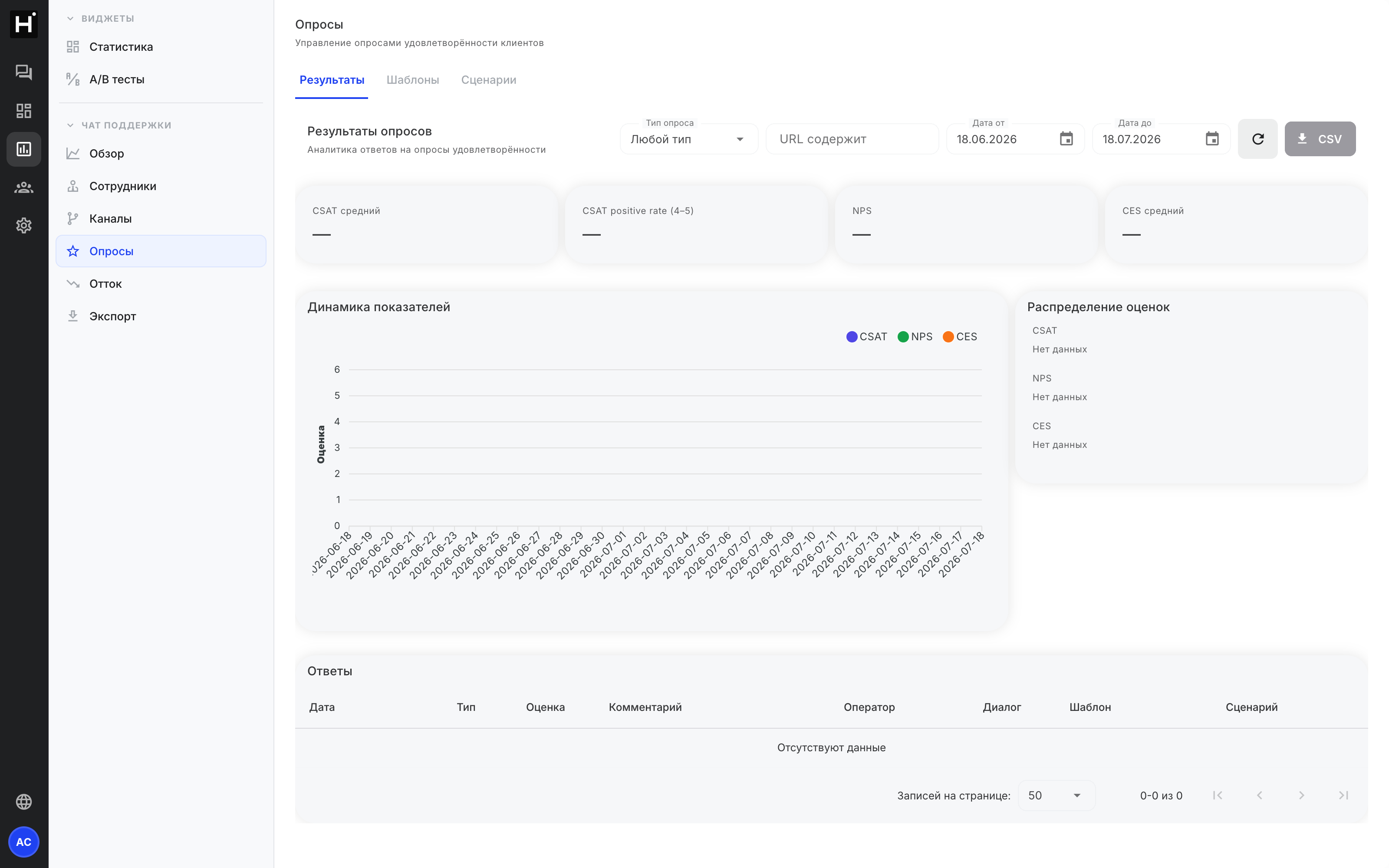Click the Сценарий column header
This screenshot has height=868, width=1389.
(x=1251, y=707)
